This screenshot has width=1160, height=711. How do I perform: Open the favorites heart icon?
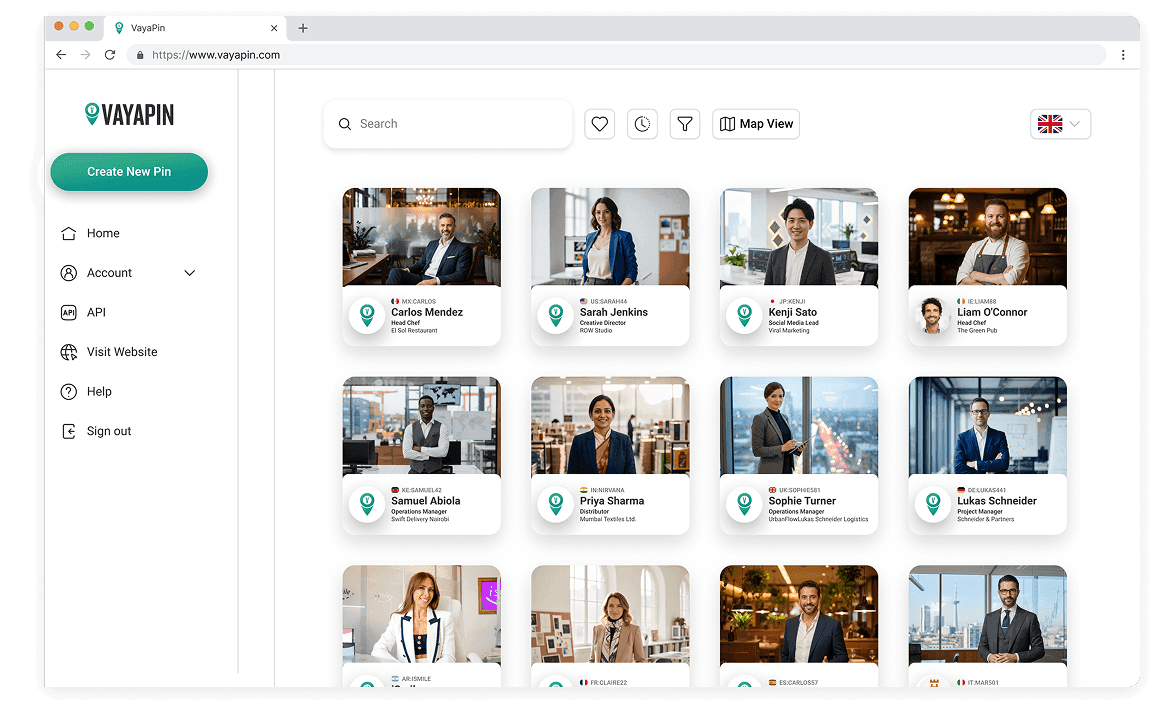pos(599,123)
